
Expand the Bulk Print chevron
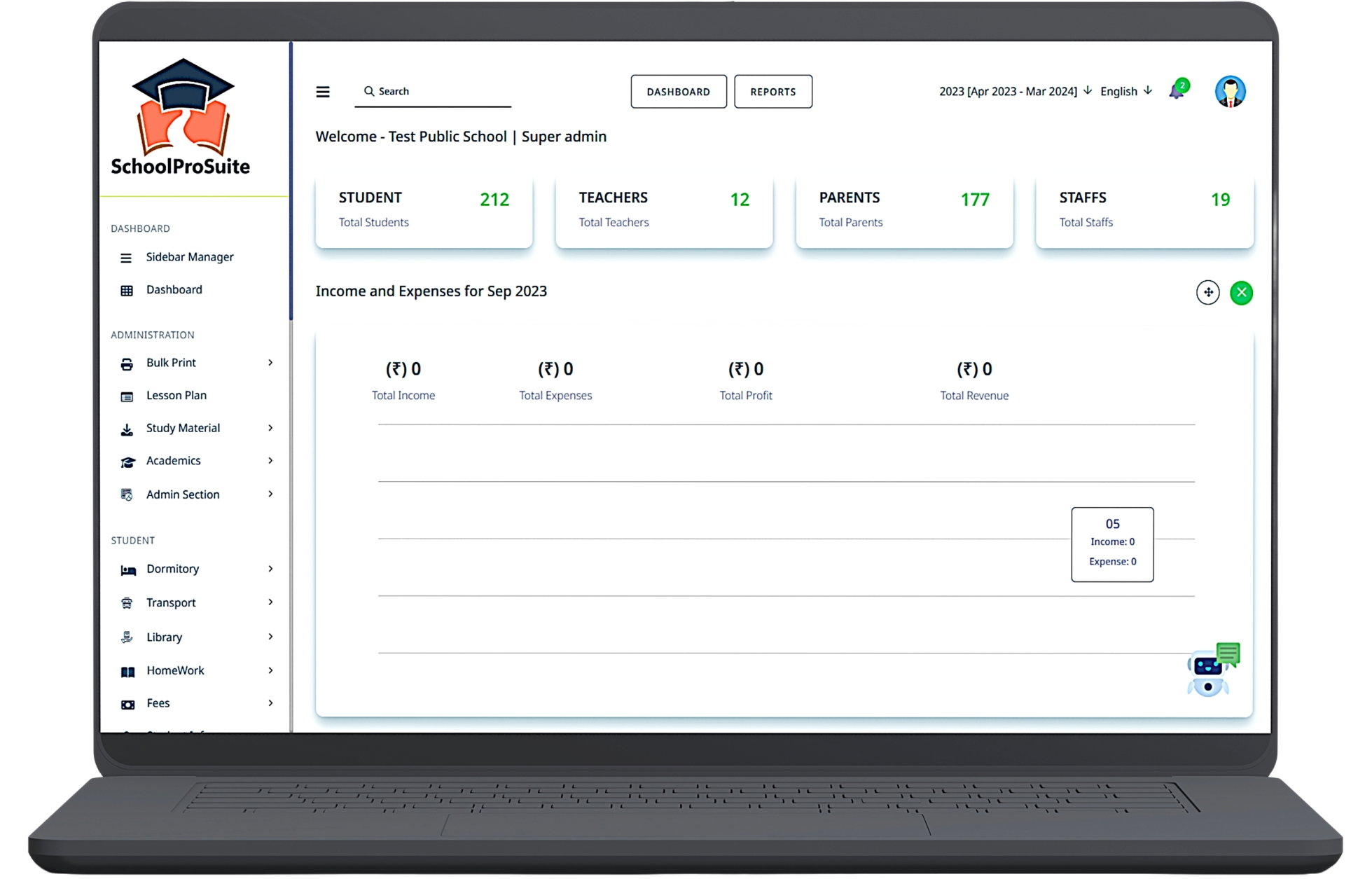pos(270,363)
